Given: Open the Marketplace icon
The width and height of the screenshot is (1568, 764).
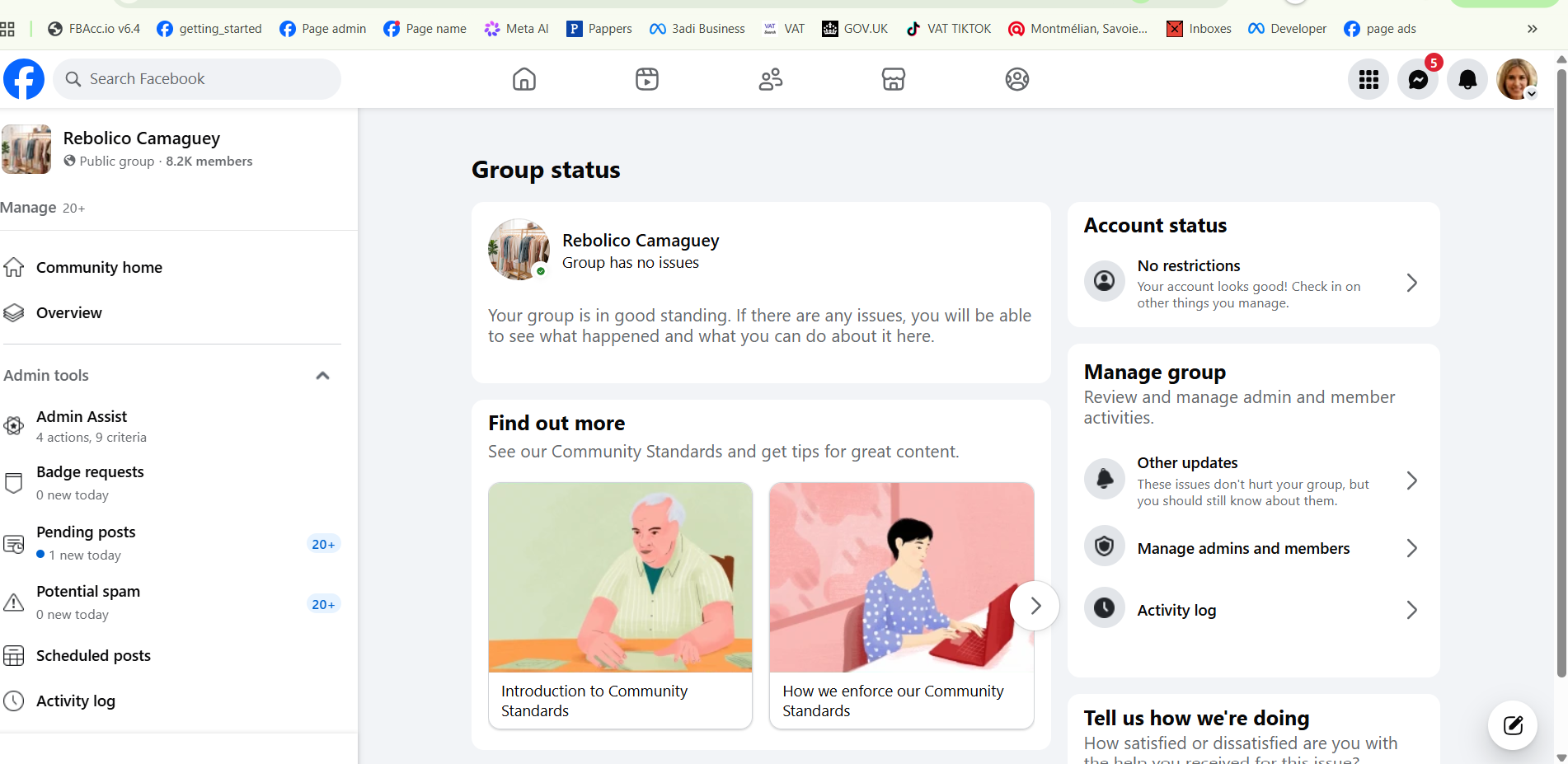Looking at the screenshot, I should [894, 79].
